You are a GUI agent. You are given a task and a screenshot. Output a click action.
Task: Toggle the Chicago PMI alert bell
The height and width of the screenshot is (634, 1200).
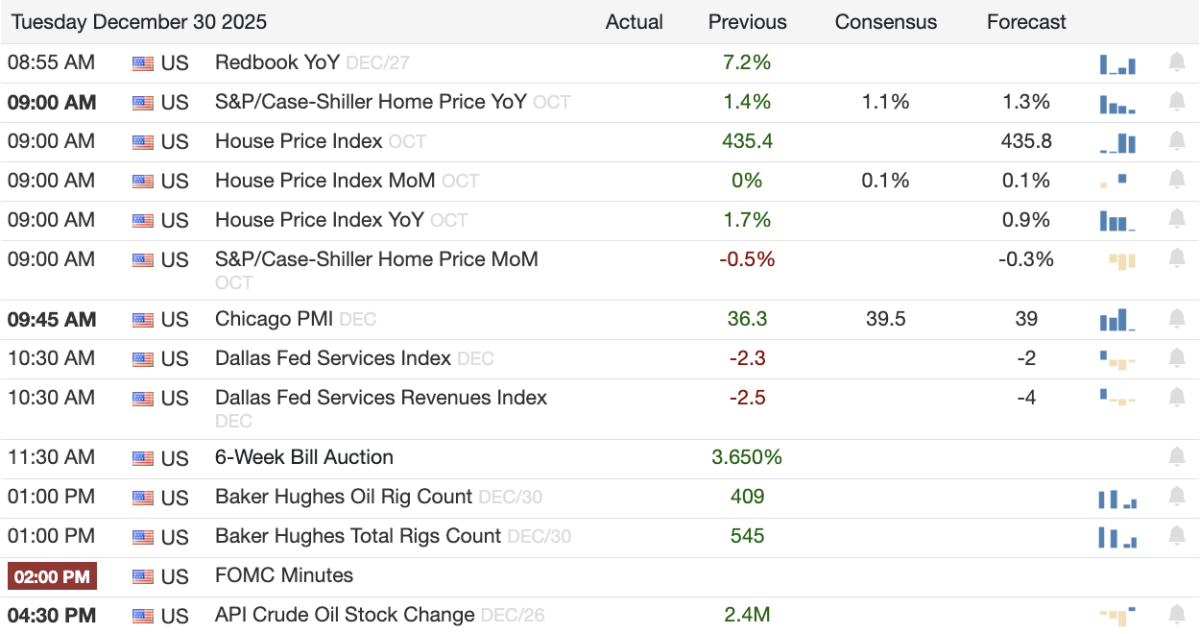coord(1177,321)
